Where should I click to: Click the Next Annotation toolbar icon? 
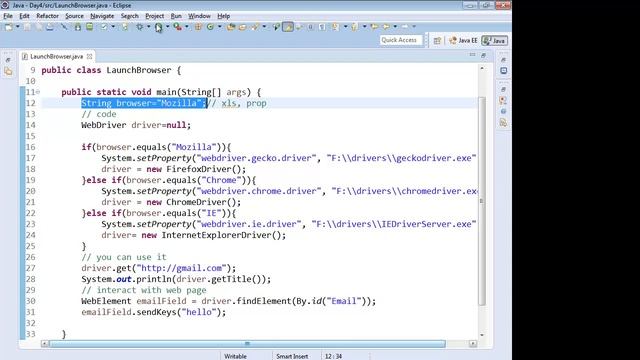tap(336, 27)
